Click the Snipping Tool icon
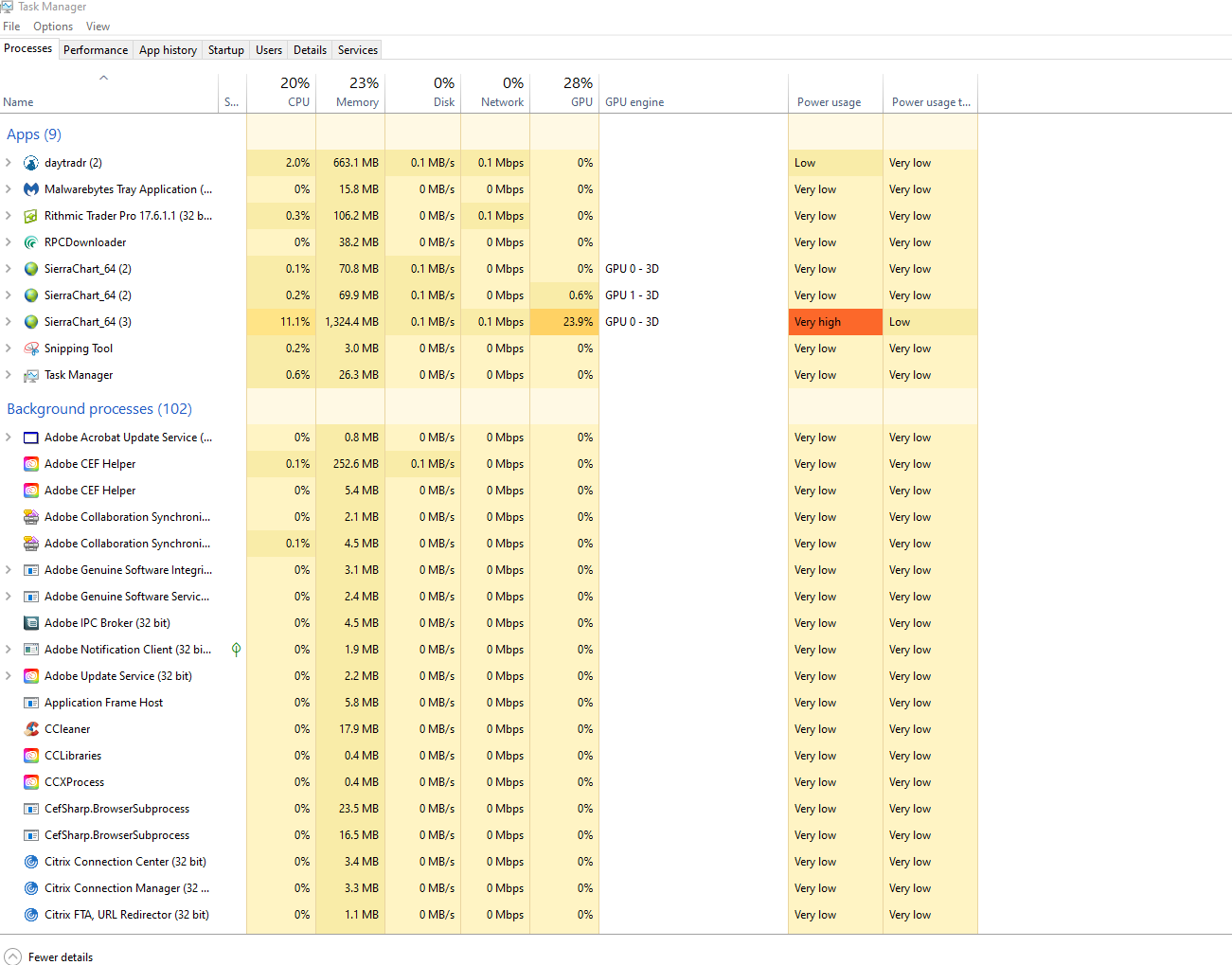Image resolution: width=1232 pixels, height=965 pixels. click(x=31, y=348)
